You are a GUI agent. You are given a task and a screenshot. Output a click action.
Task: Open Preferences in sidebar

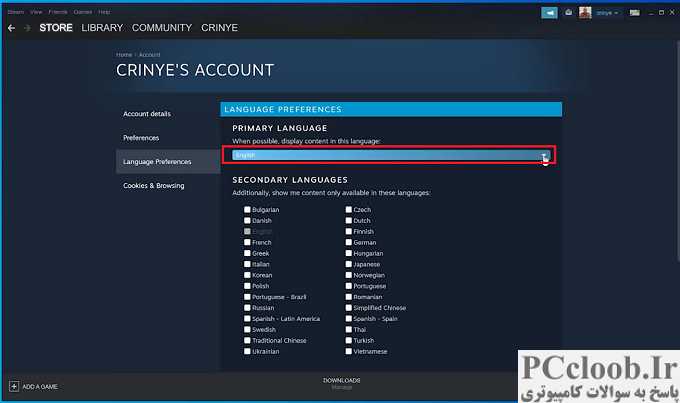[141, 138]
